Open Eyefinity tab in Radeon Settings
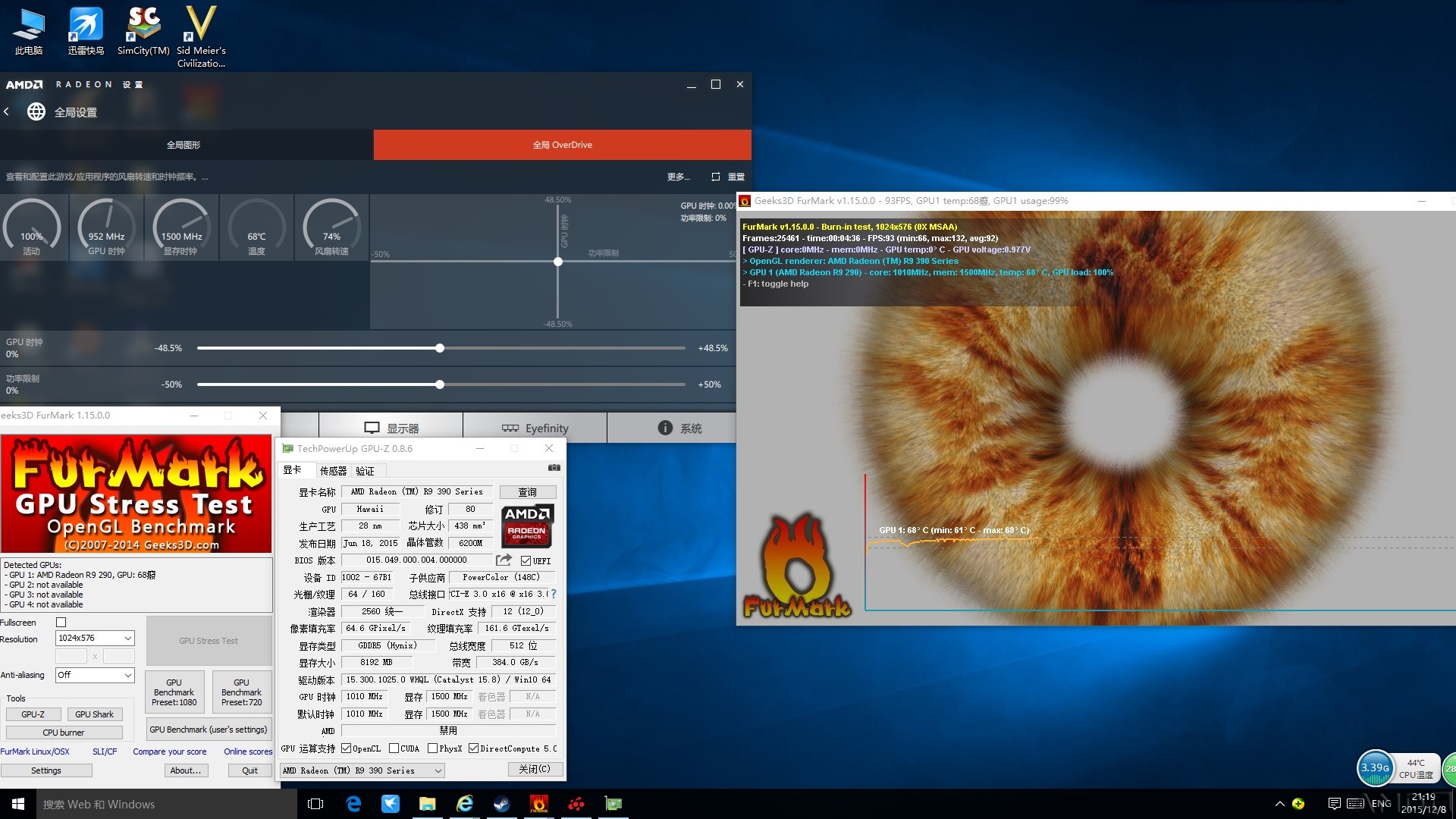 [535, 428]
